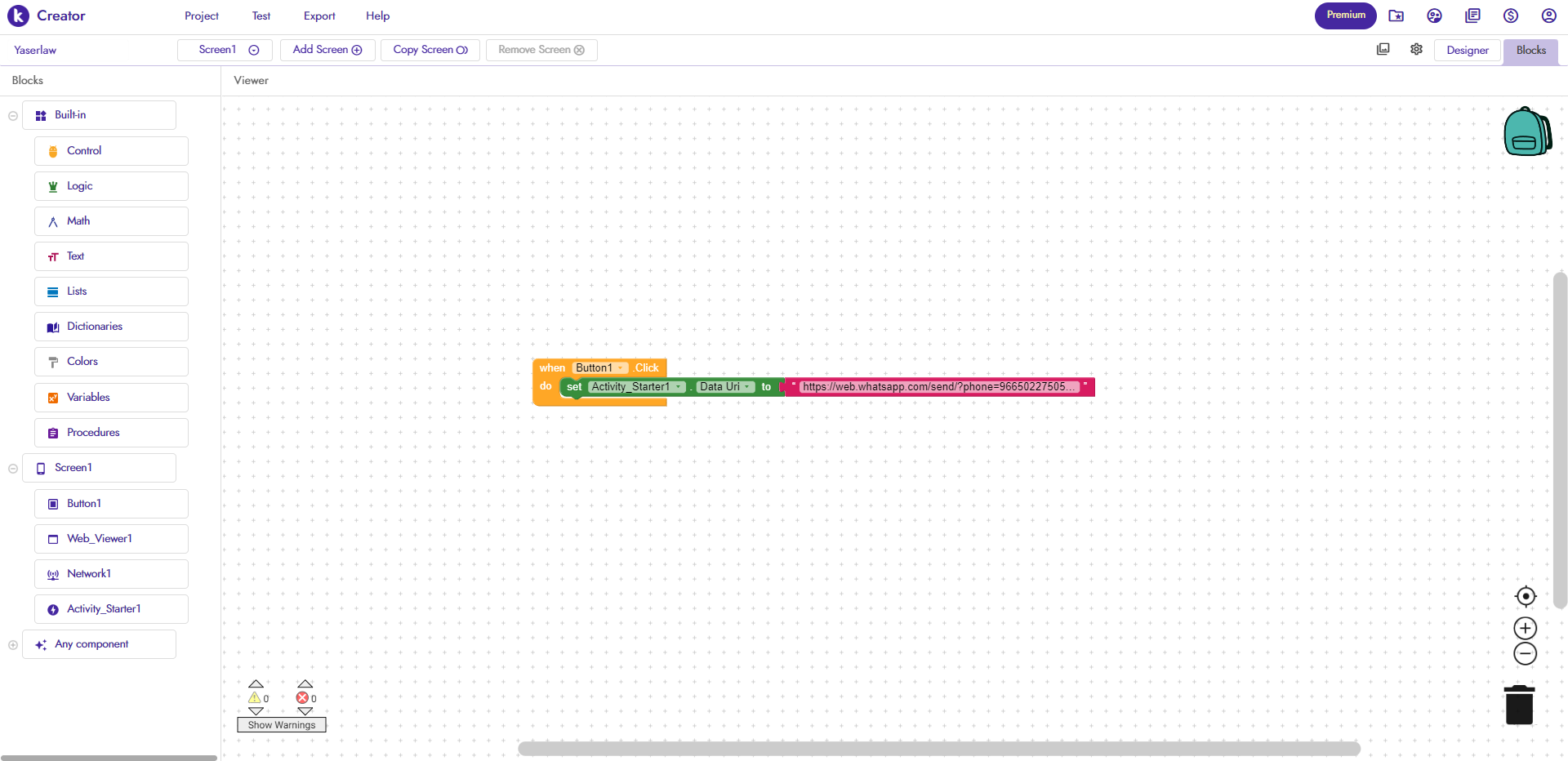Image resolution: width=1568 pixels, height=761 pixels.
Task: Open the backpack icon in viewer
Action: [1527, 131]
